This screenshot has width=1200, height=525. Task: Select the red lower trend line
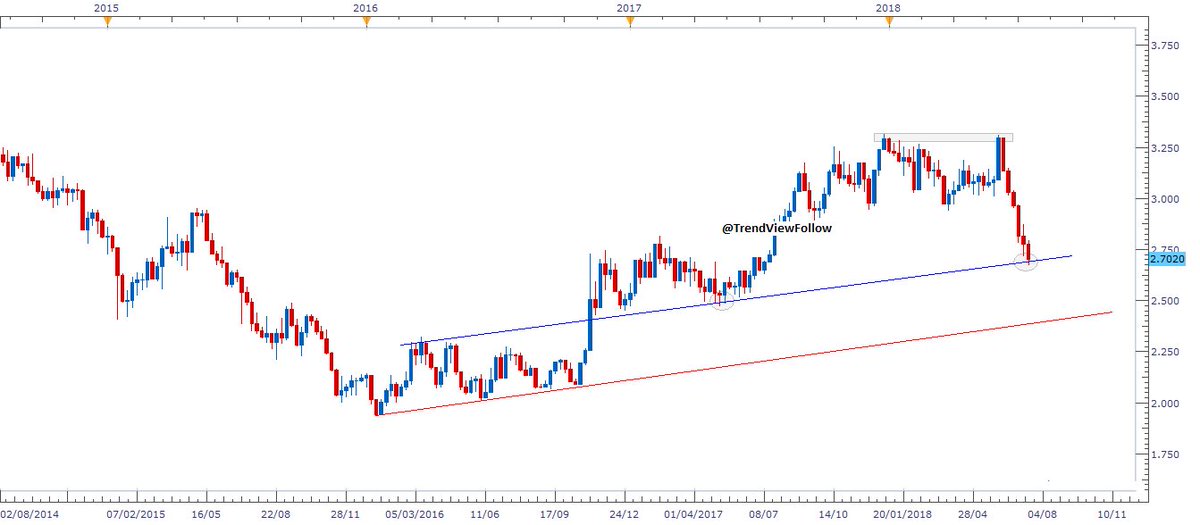pyautogui.click(x=743, y=363)
